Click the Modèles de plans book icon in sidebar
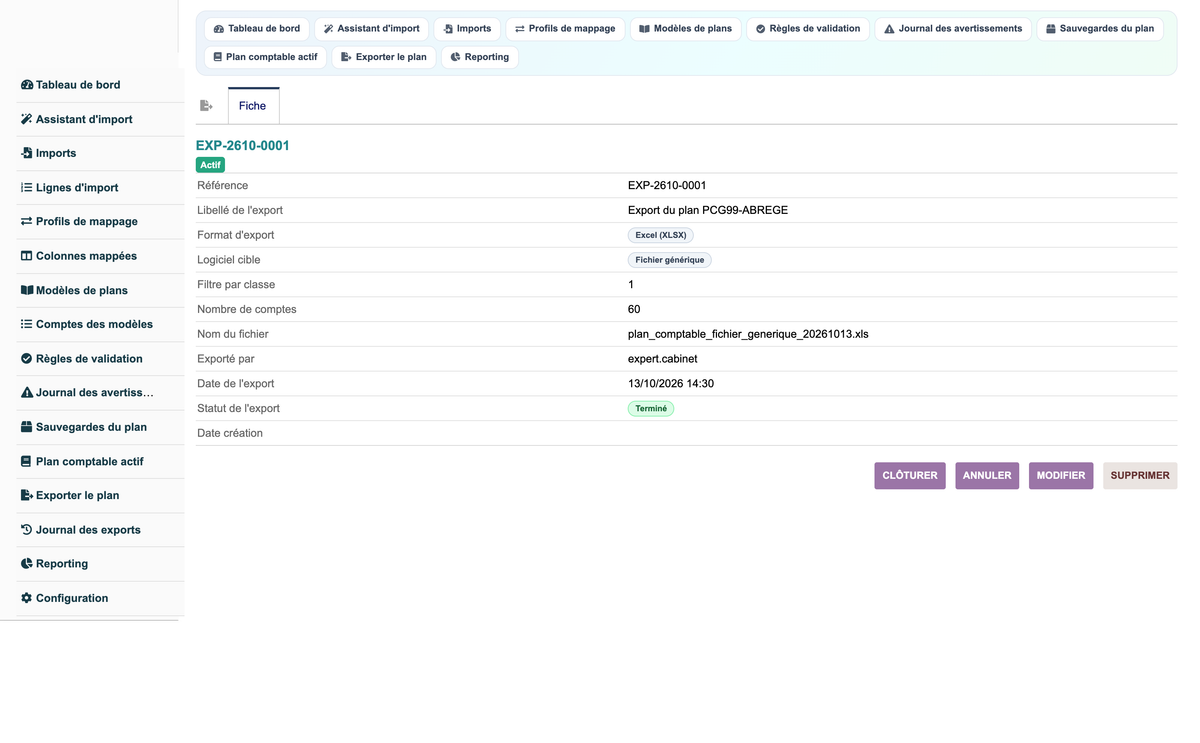 coord(27,290)
